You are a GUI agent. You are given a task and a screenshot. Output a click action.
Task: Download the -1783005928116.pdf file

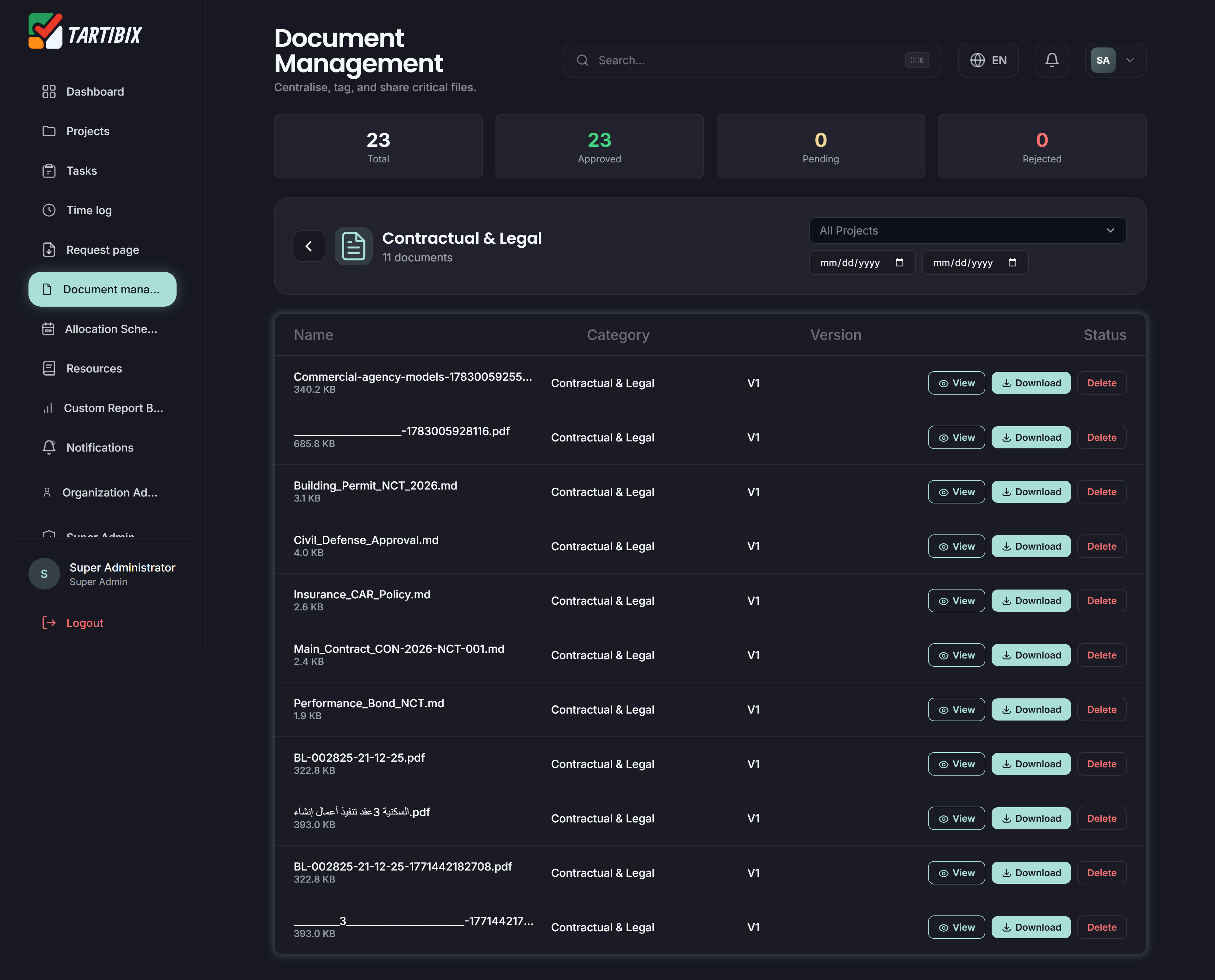[1031, 438]
